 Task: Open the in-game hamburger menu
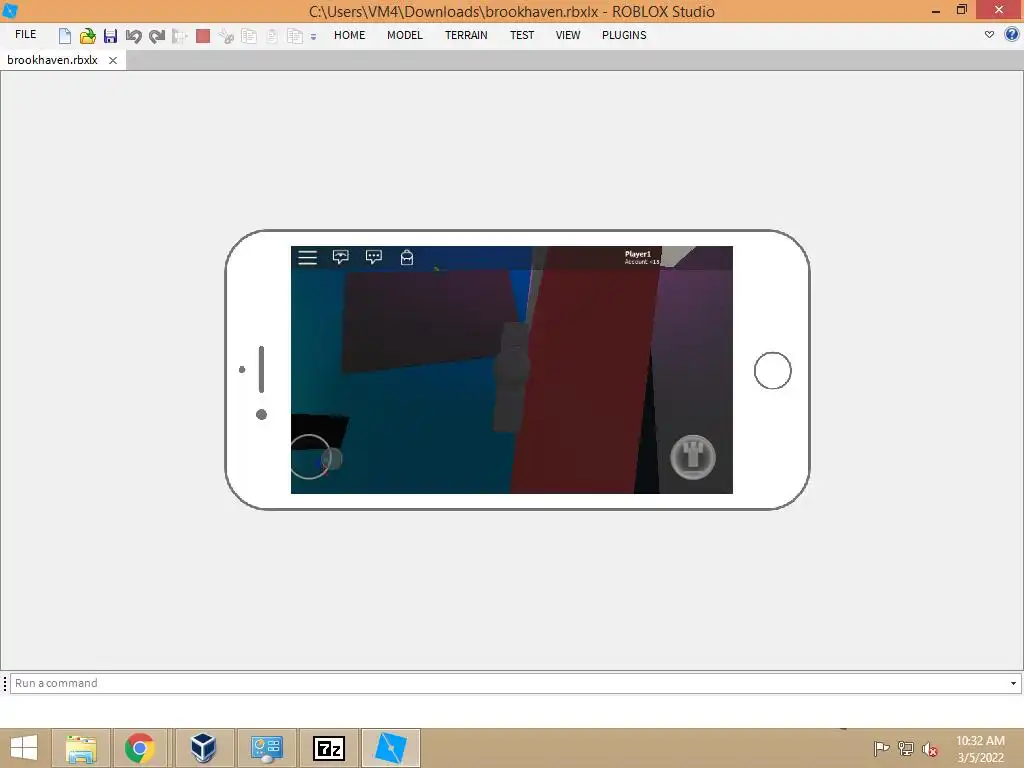[x=308, y=257]
